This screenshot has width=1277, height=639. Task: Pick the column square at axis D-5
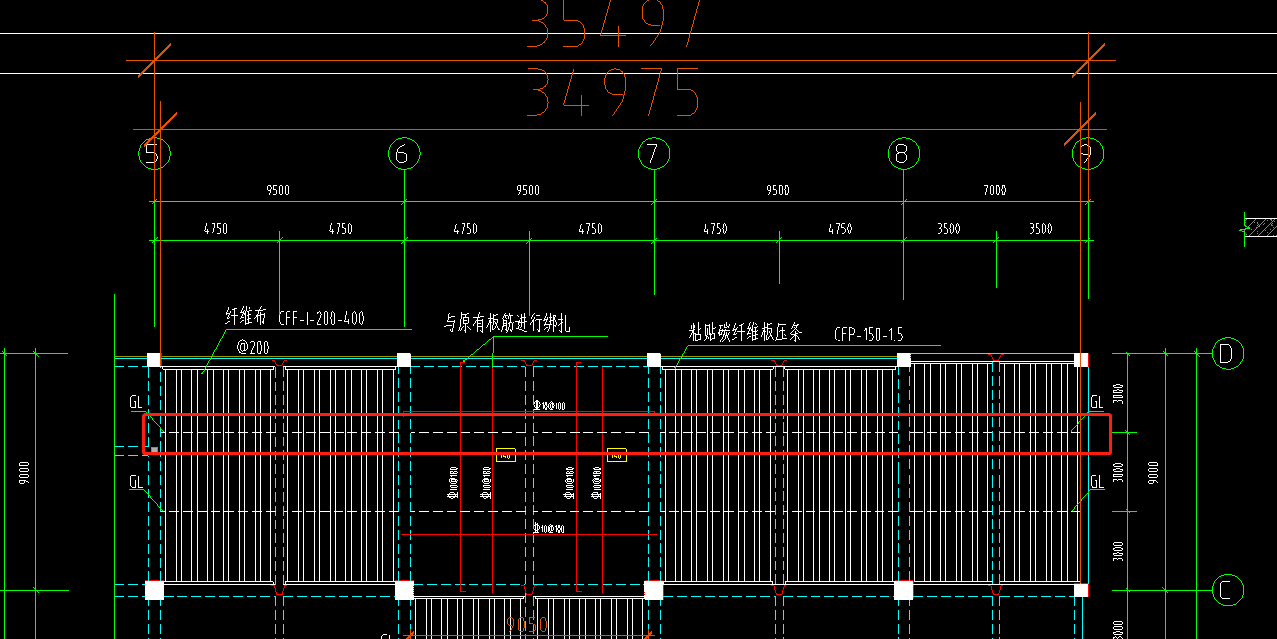click(x=153, y=359)
